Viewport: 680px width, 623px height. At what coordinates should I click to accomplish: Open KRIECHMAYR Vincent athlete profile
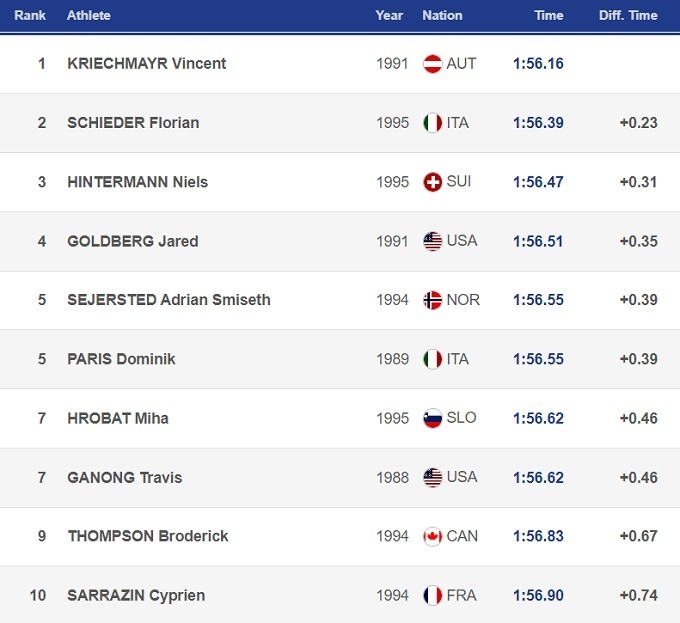146,64
